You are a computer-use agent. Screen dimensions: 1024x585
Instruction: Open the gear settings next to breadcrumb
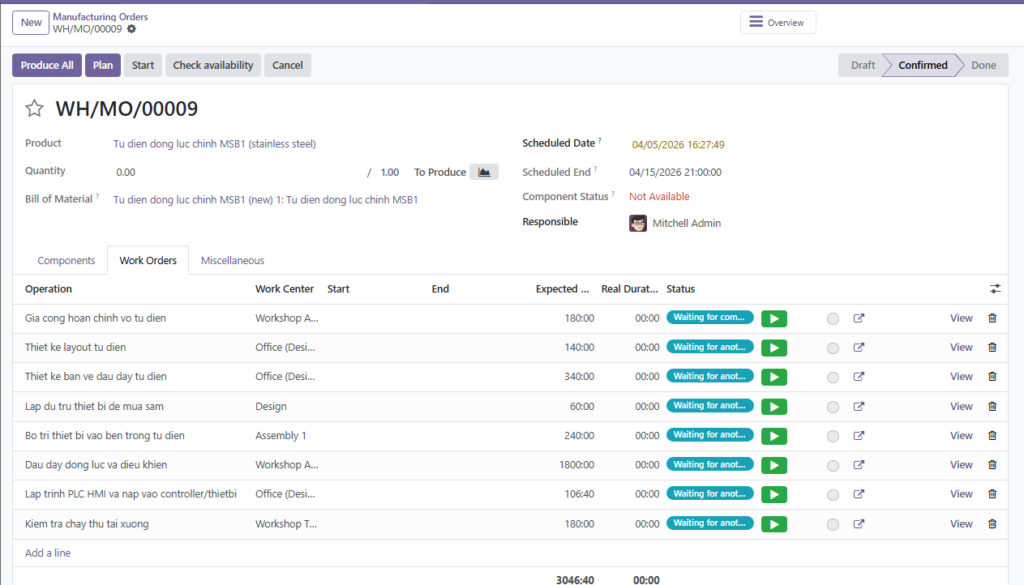[131, 29]
